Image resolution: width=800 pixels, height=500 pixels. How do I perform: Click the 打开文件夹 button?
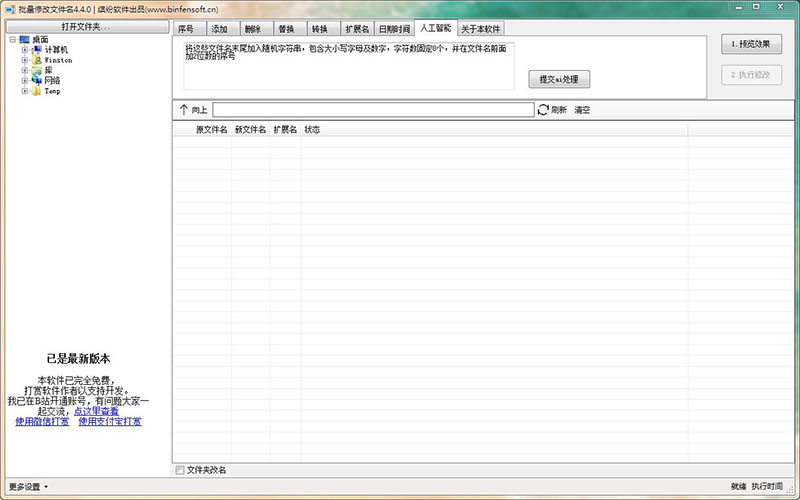(87, 27)
